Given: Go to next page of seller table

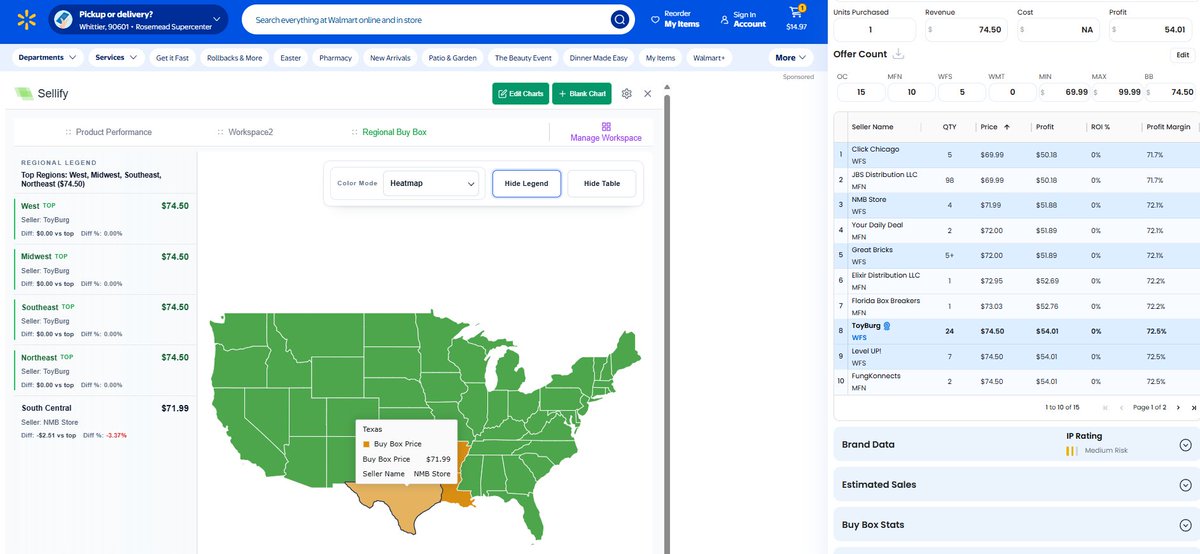Looking at the screenshot, I should [x=1178, y=407].
